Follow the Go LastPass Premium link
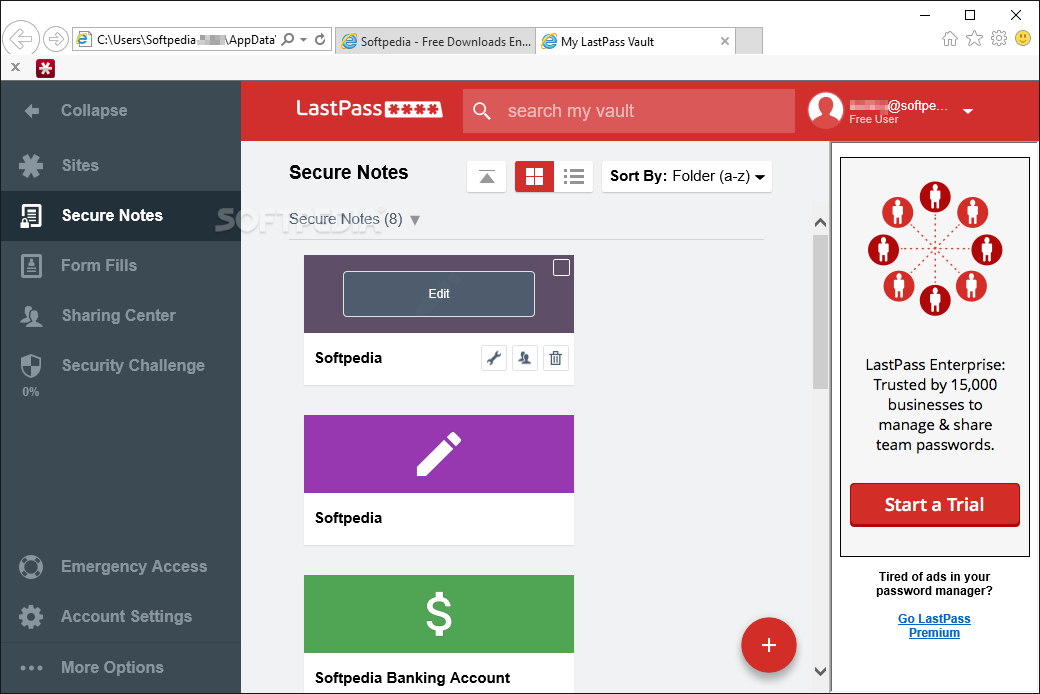This screenshot has width=1040, height=694. pyautogui.click(x=934, y=626)
